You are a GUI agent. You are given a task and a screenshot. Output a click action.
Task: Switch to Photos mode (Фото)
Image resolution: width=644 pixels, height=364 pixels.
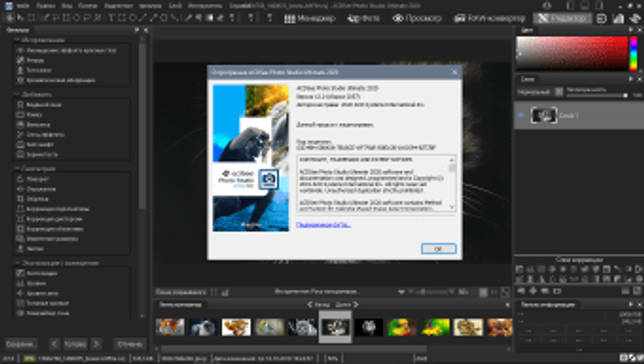point(364,18)
